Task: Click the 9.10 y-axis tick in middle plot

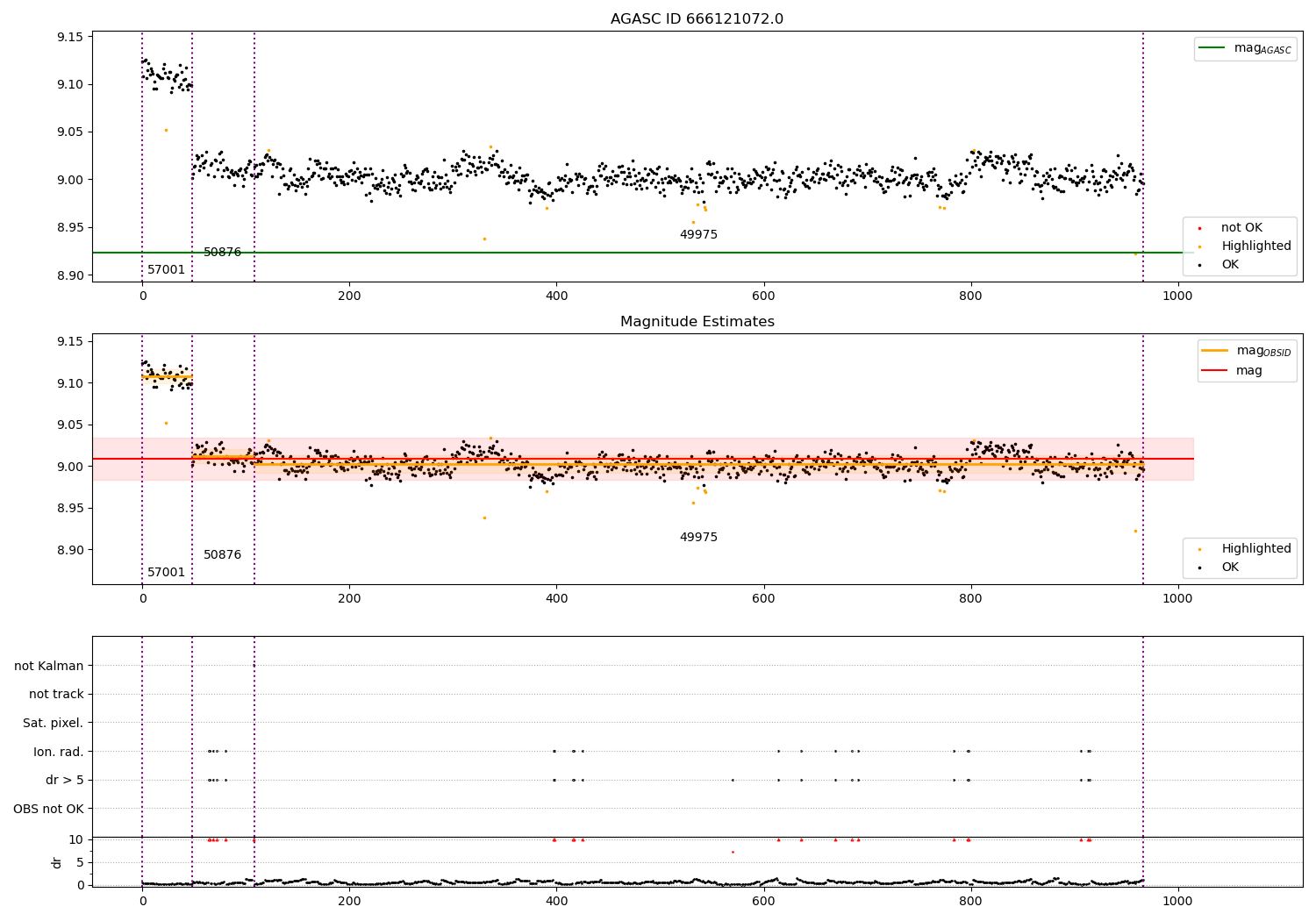Action: pyautogui.click(x=69, y=383)
